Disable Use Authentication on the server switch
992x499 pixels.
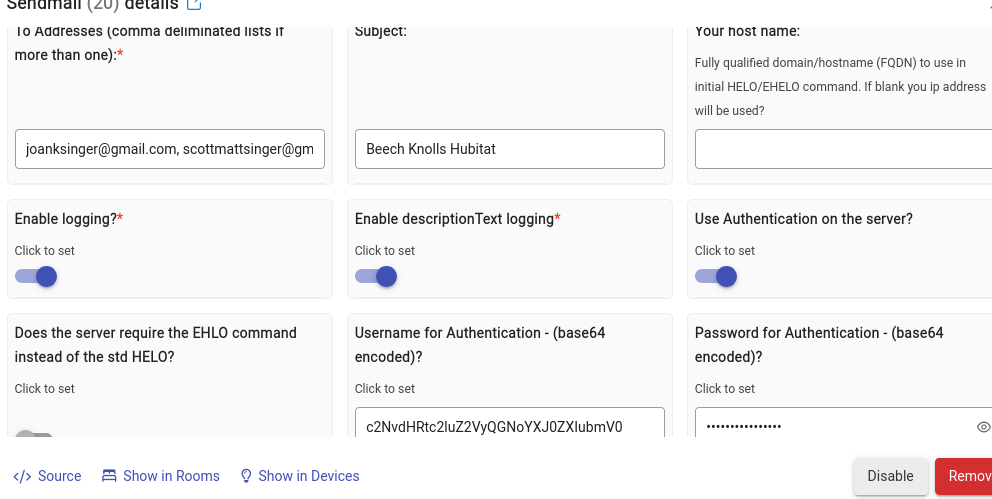(x=717, y=276)
